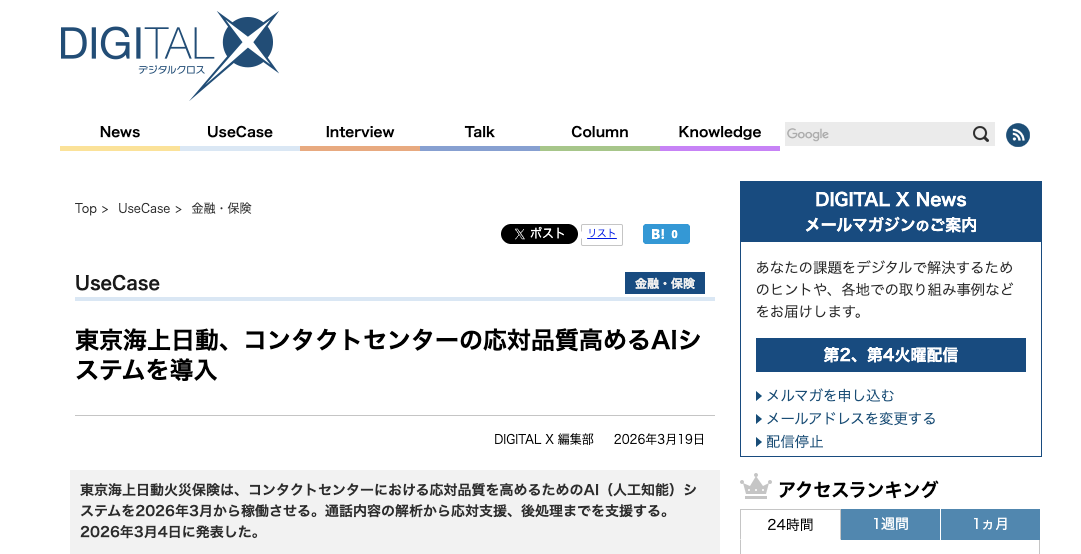Click the Google search input field

(875, 134)
